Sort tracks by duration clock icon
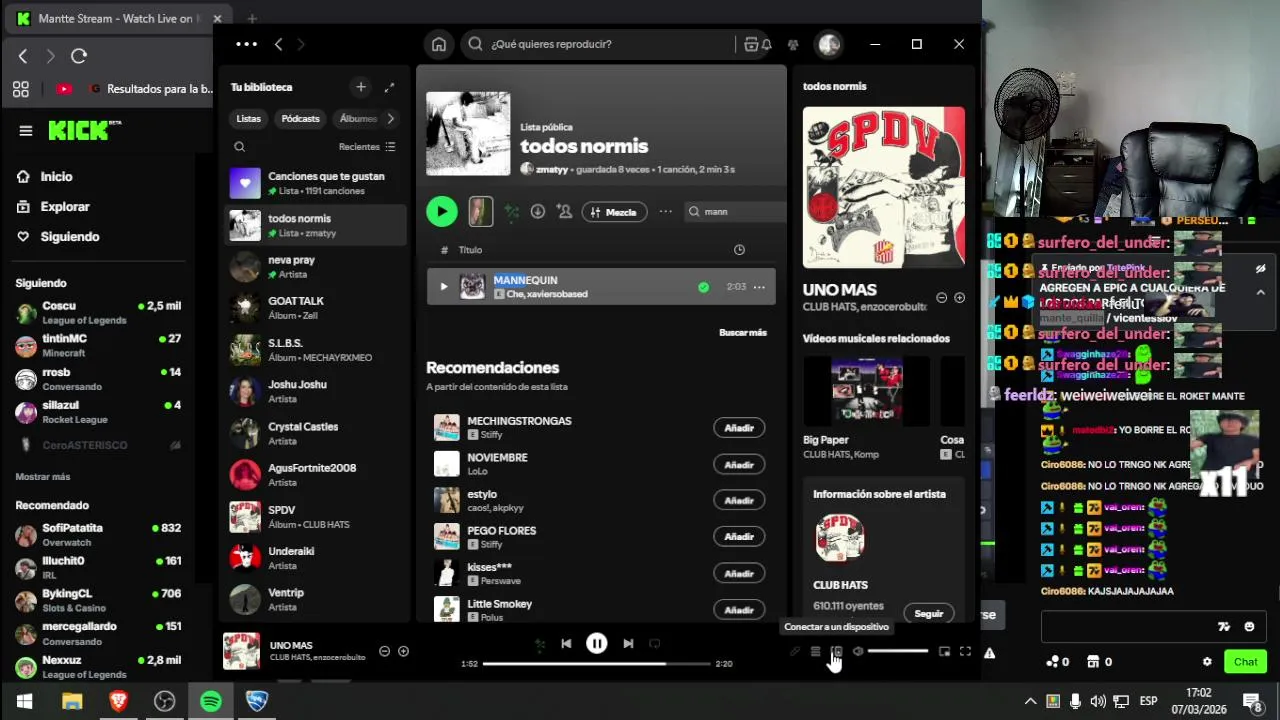 pyautogui.click(x=739, y=250)
